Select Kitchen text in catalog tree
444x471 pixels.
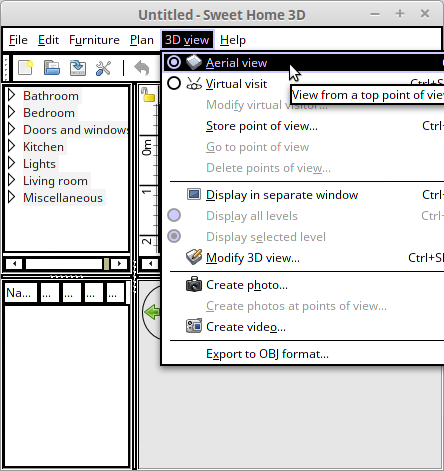(43, 147)
